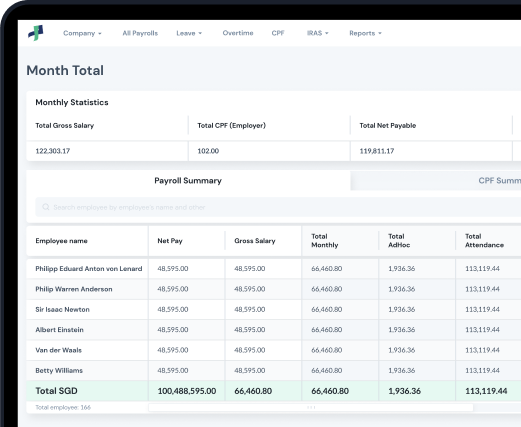Viewport: 521px width, 427px height.
Task: Select employee Sir Isaac Newton
Action: pos(62,309)
